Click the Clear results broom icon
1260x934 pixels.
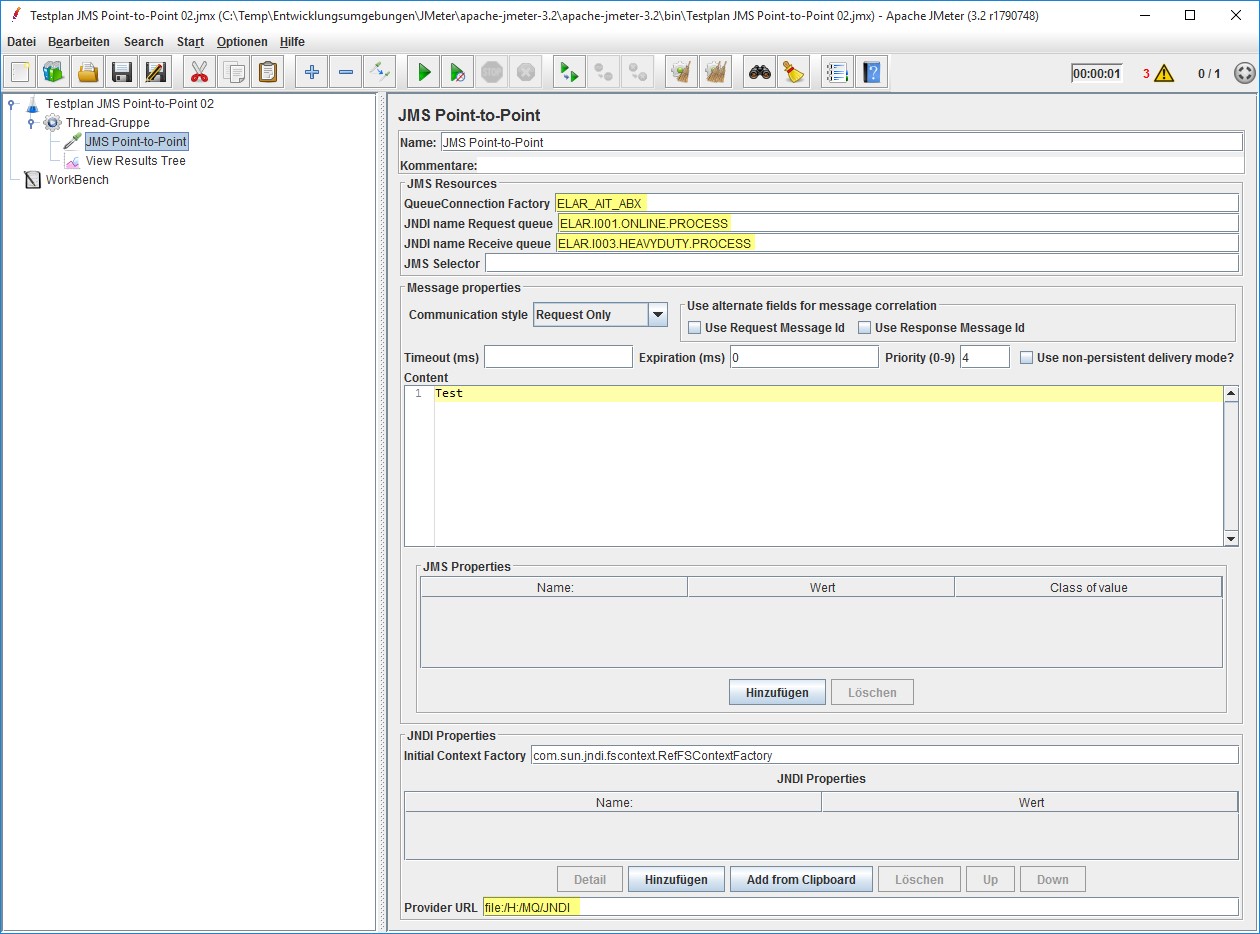[682, 72]
